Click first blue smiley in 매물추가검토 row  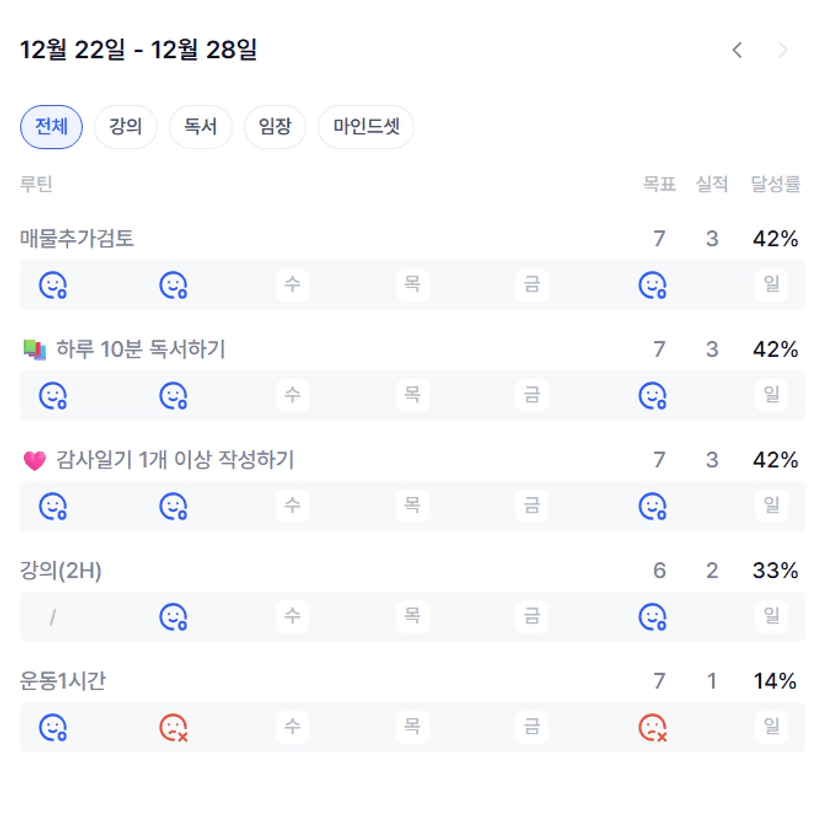52,286
